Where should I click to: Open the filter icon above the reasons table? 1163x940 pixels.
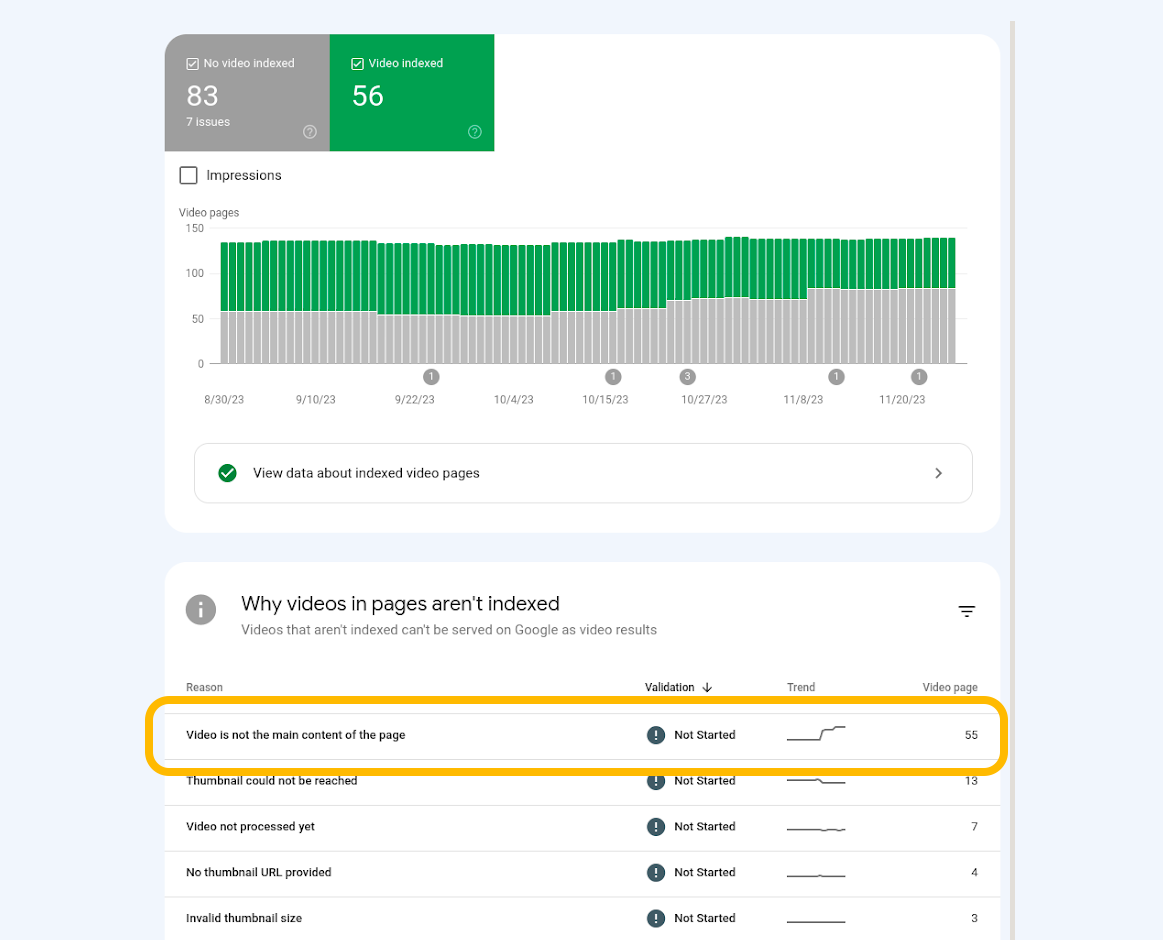pyautogui.click(x=966, y=610)
